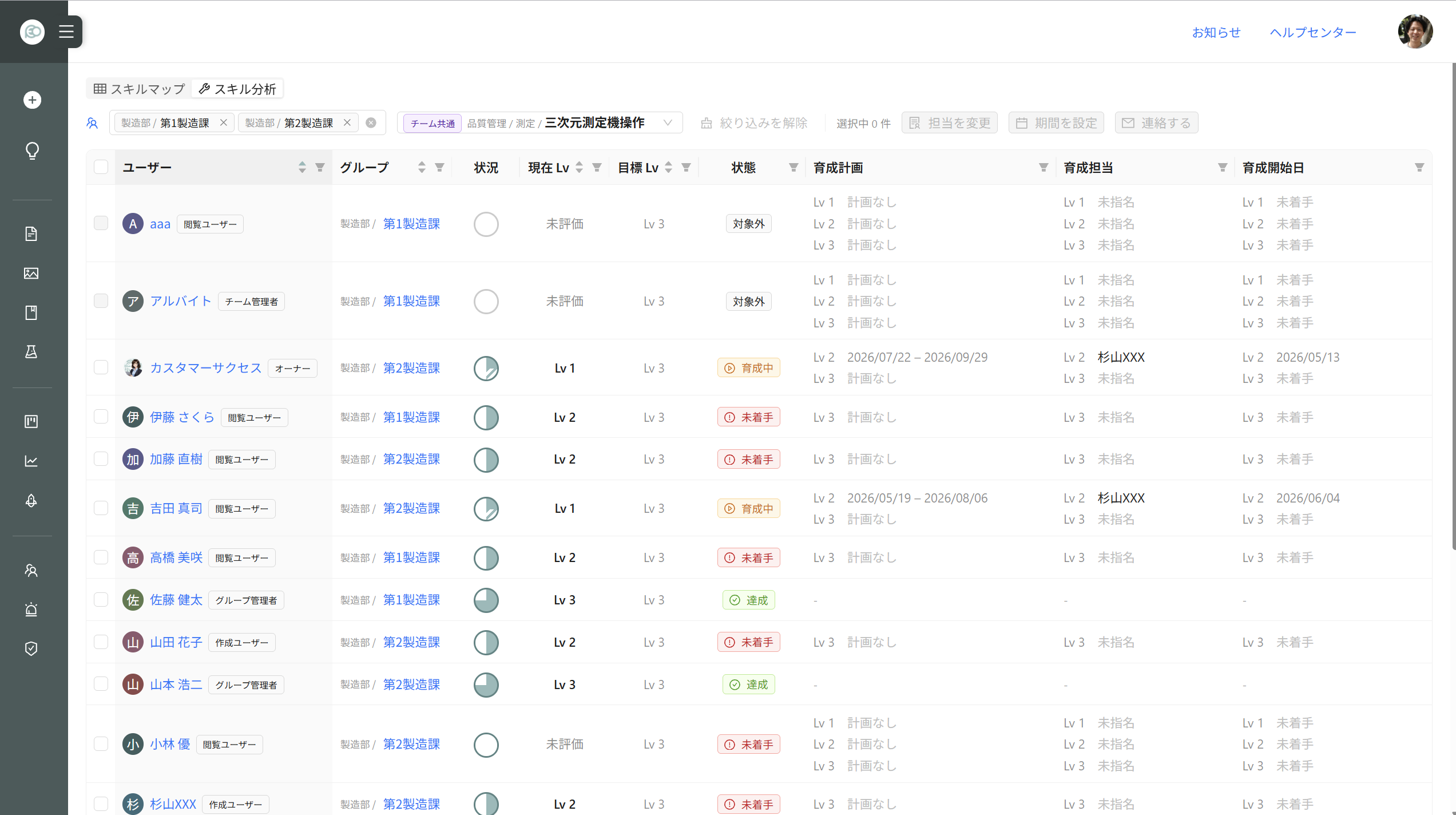Open the お知らせ link
This screenshot has width=1456, height=815.
coord(1216,33)
